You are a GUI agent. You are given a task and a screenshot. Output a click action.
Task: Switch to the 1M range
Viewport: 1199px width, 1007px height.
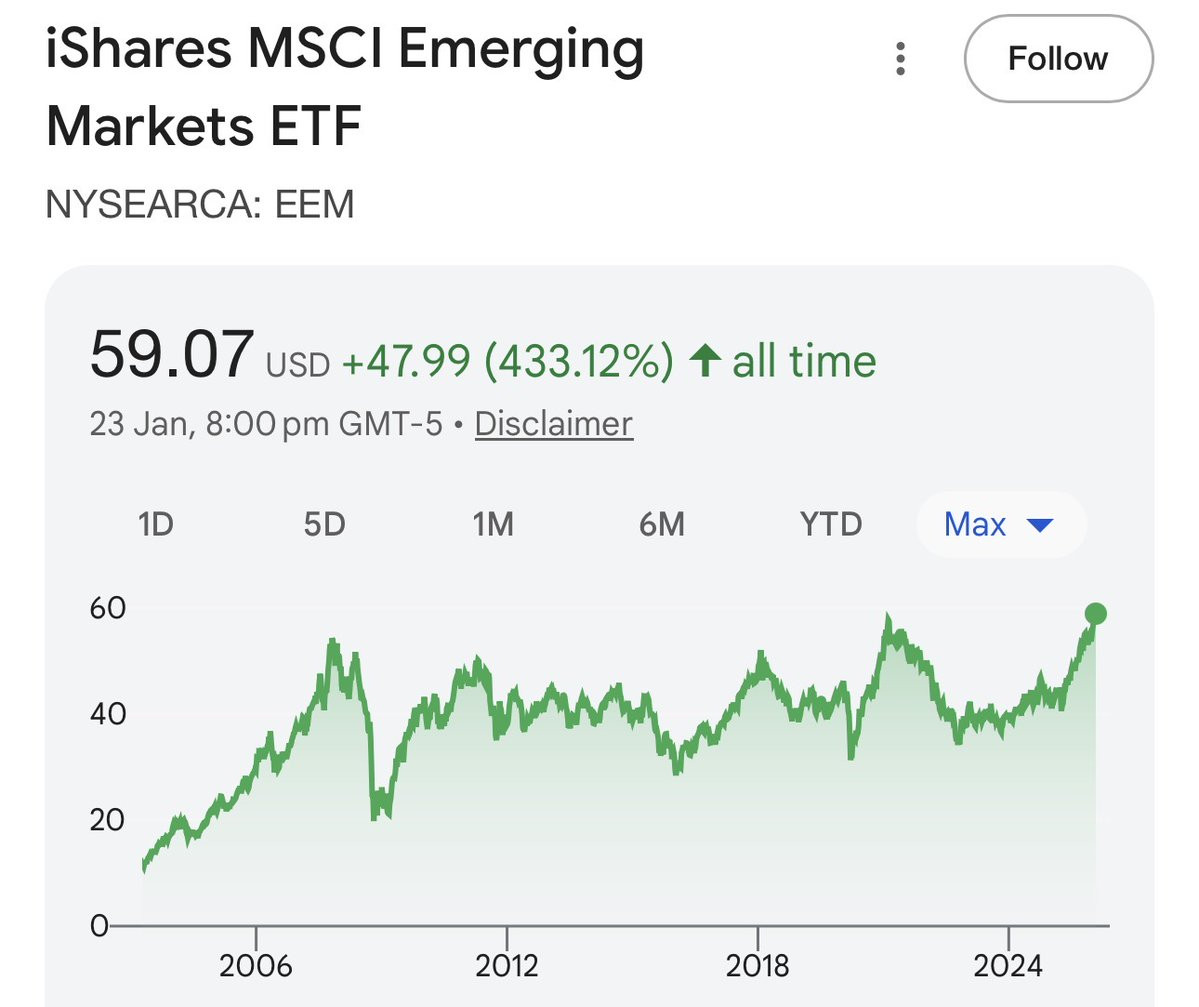coord(492,525)
